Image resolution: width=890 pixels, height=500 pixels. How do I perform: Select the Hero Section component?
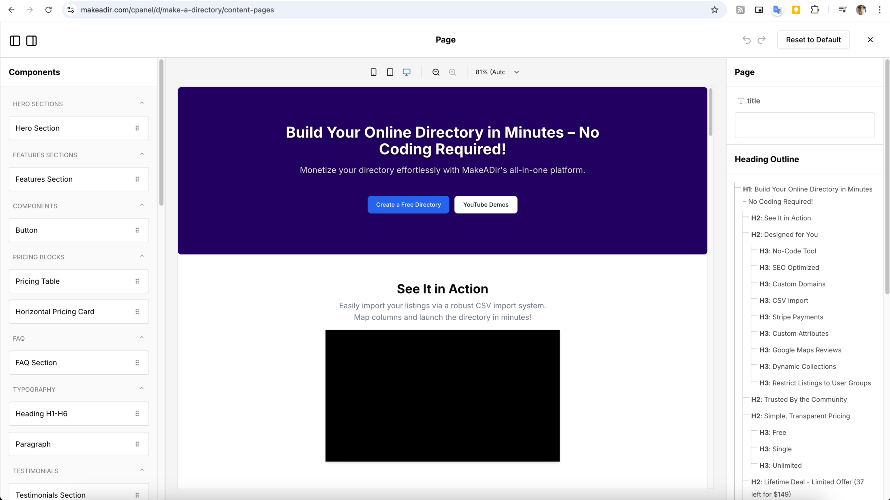[79, 128]
